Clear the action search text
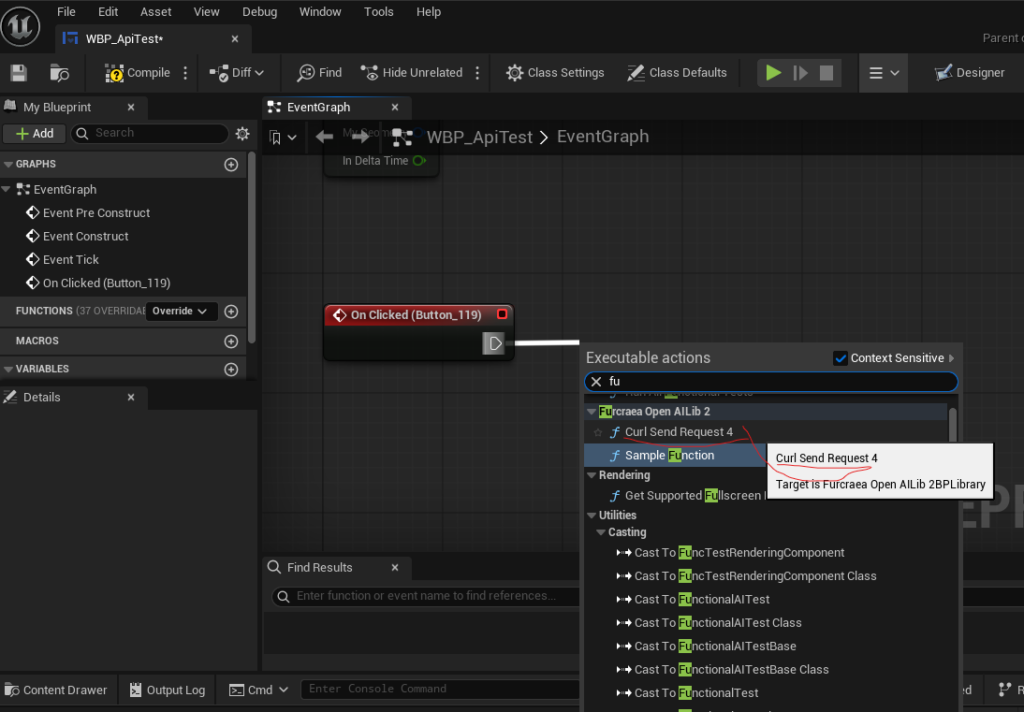Viewport: 1024px width, 712px height. coord(596,382)
